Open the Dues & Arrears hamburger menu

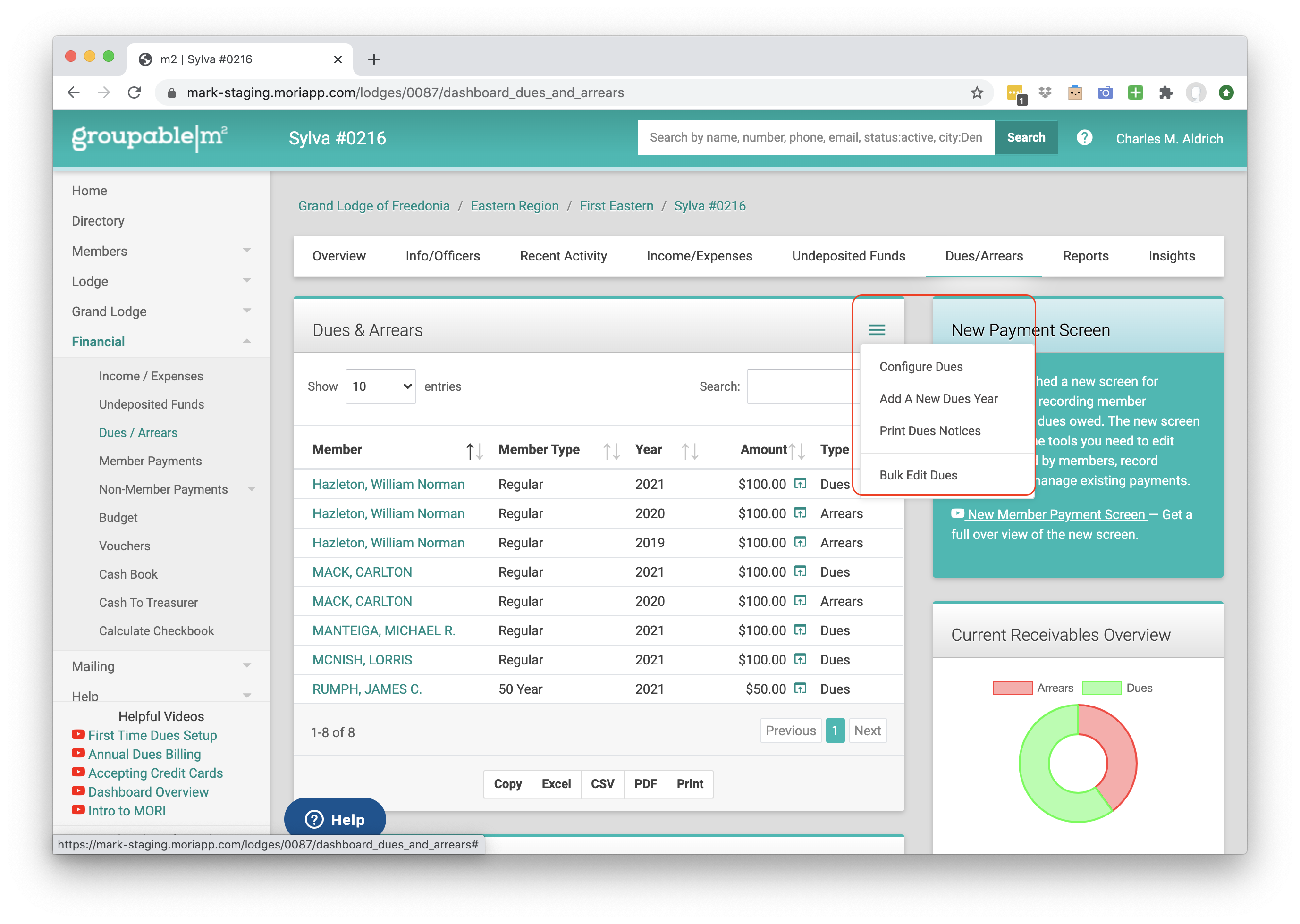coord(877,330)
